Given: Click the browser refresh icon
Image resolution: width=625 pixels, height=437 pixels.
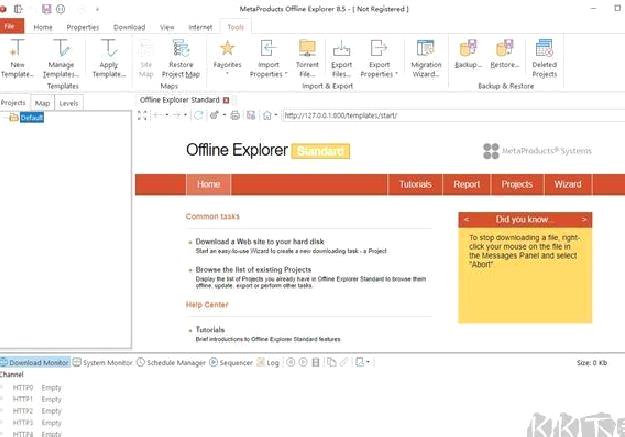Looking at the screenshot, I should (199, 116).
